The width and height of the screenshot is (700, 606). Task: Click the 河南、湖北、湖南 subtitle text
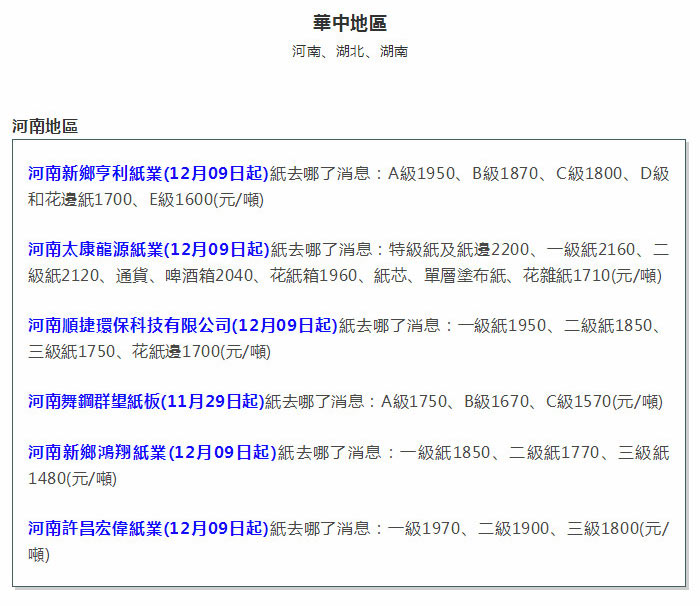tap(350, 51)
